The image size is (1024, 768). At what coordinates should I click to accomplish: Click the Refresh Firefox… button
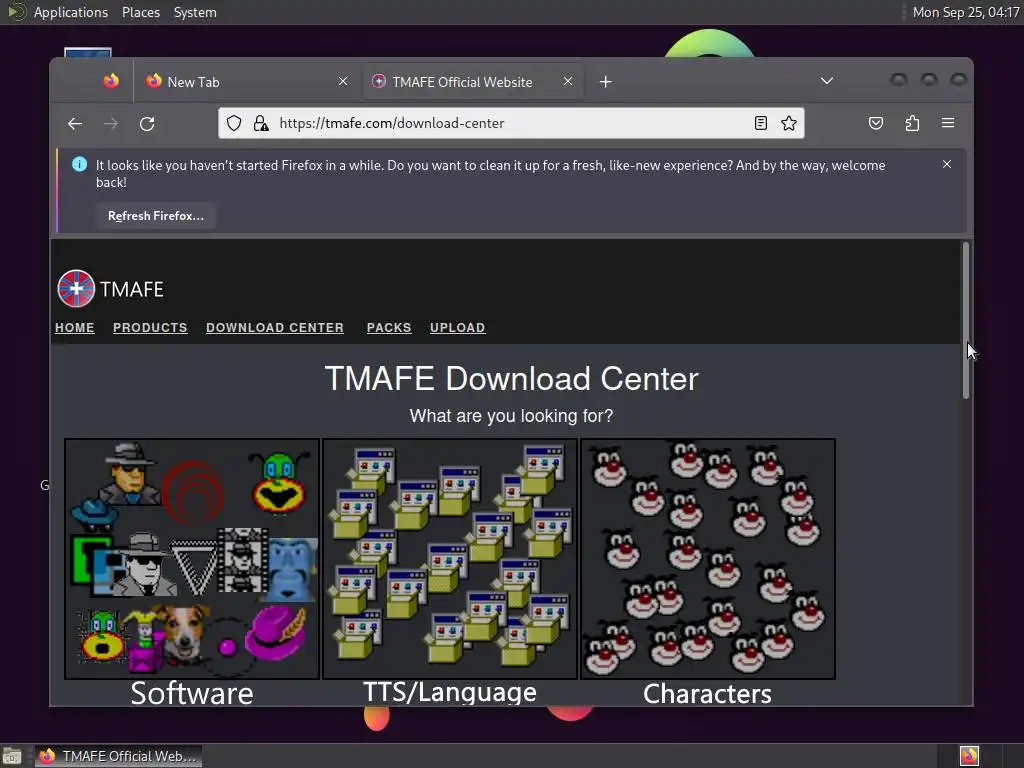coord(156,216)
